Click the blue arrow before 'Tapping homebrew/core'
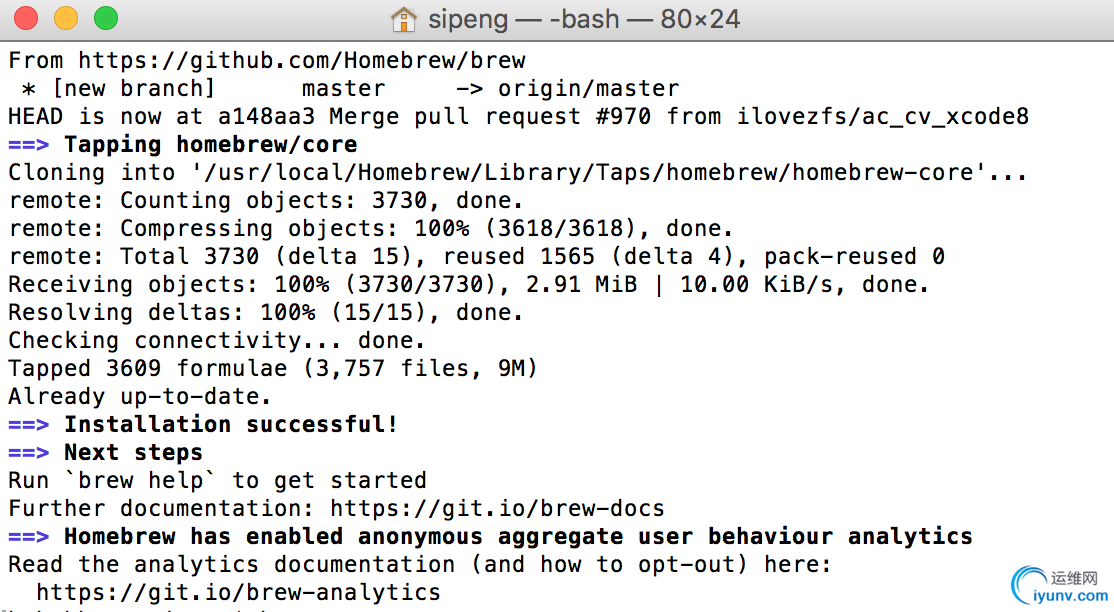 click(28, 144)
